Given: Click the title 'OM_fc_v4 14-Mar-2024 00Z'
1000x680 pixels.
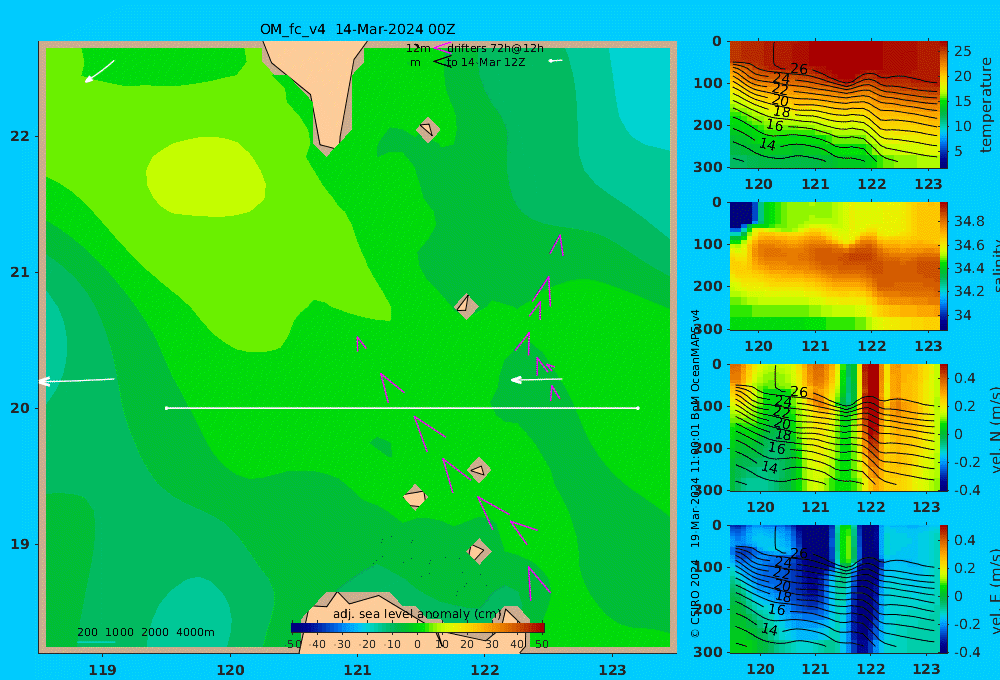Looking at the screenshot, I should click(x=357, y=29).
